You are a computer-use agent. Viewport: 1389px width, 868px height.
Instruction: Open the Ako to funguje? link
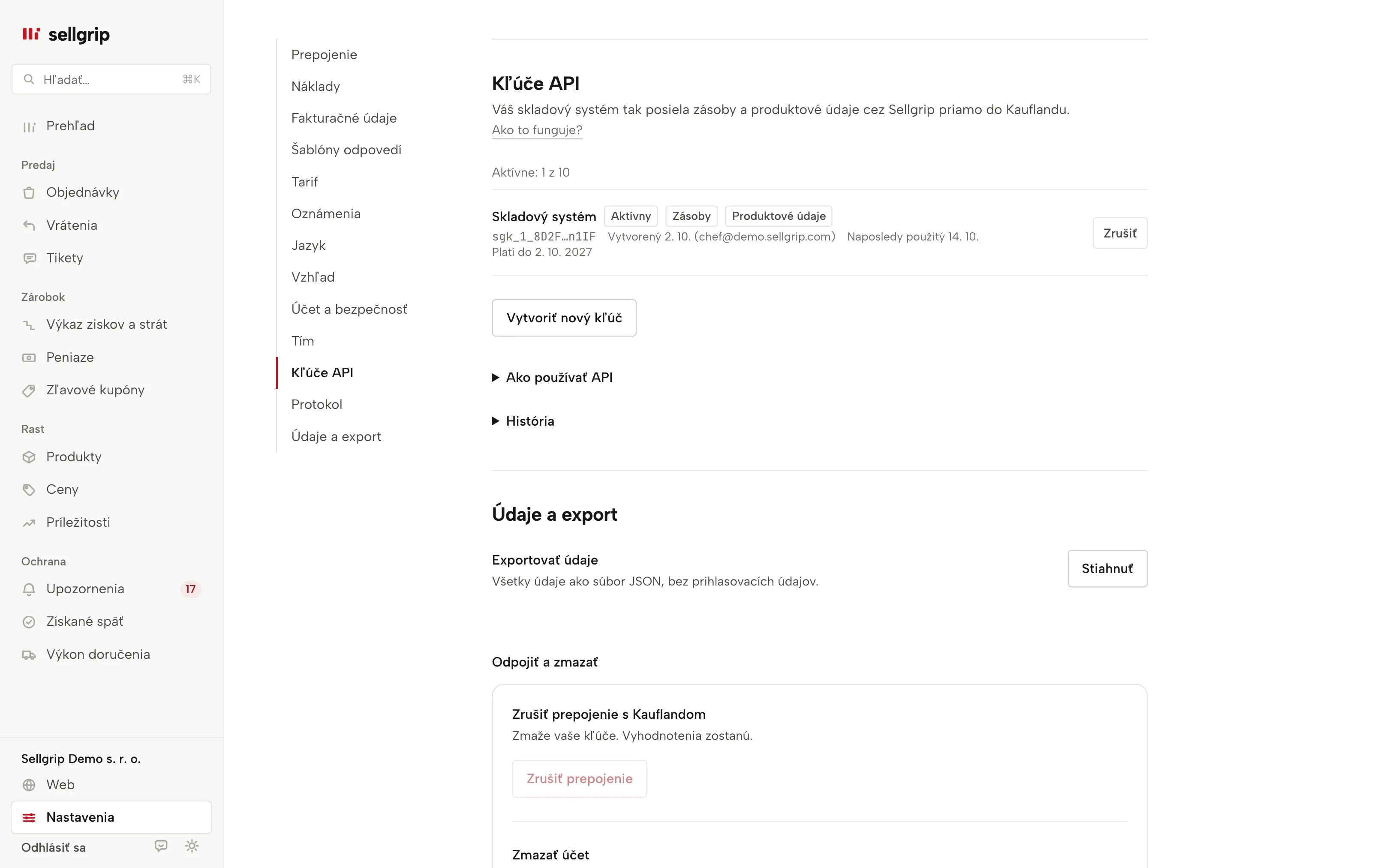(537, 130)
